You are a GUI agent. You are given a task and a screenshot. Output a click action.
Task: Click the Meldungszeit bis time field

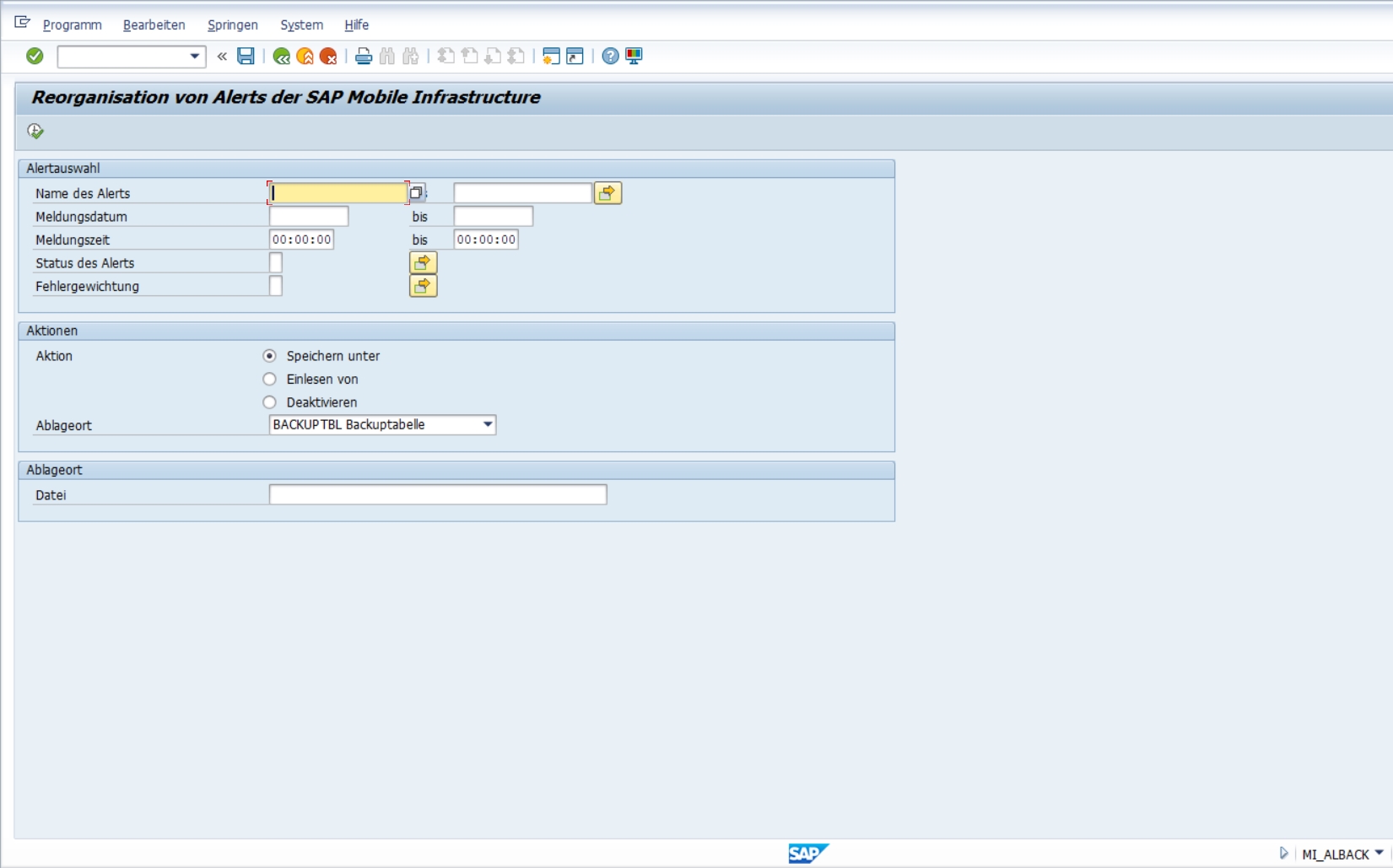[486, 240]
